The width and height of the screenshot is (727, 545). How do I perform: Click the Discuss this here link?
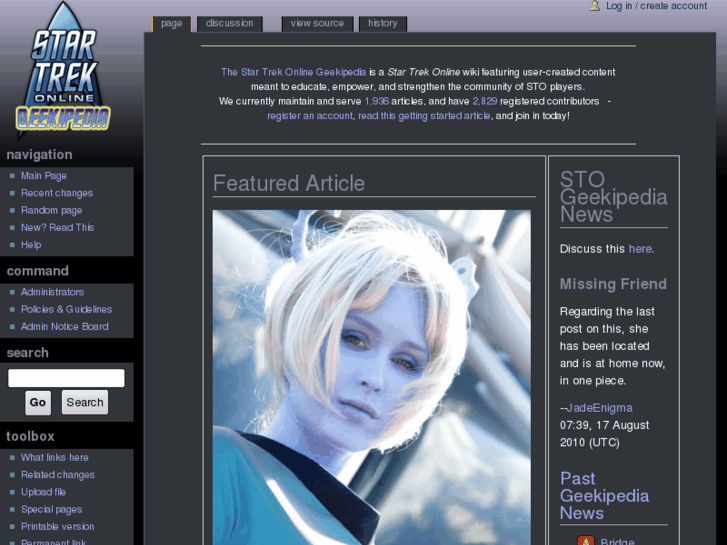(x=640, y=249)
